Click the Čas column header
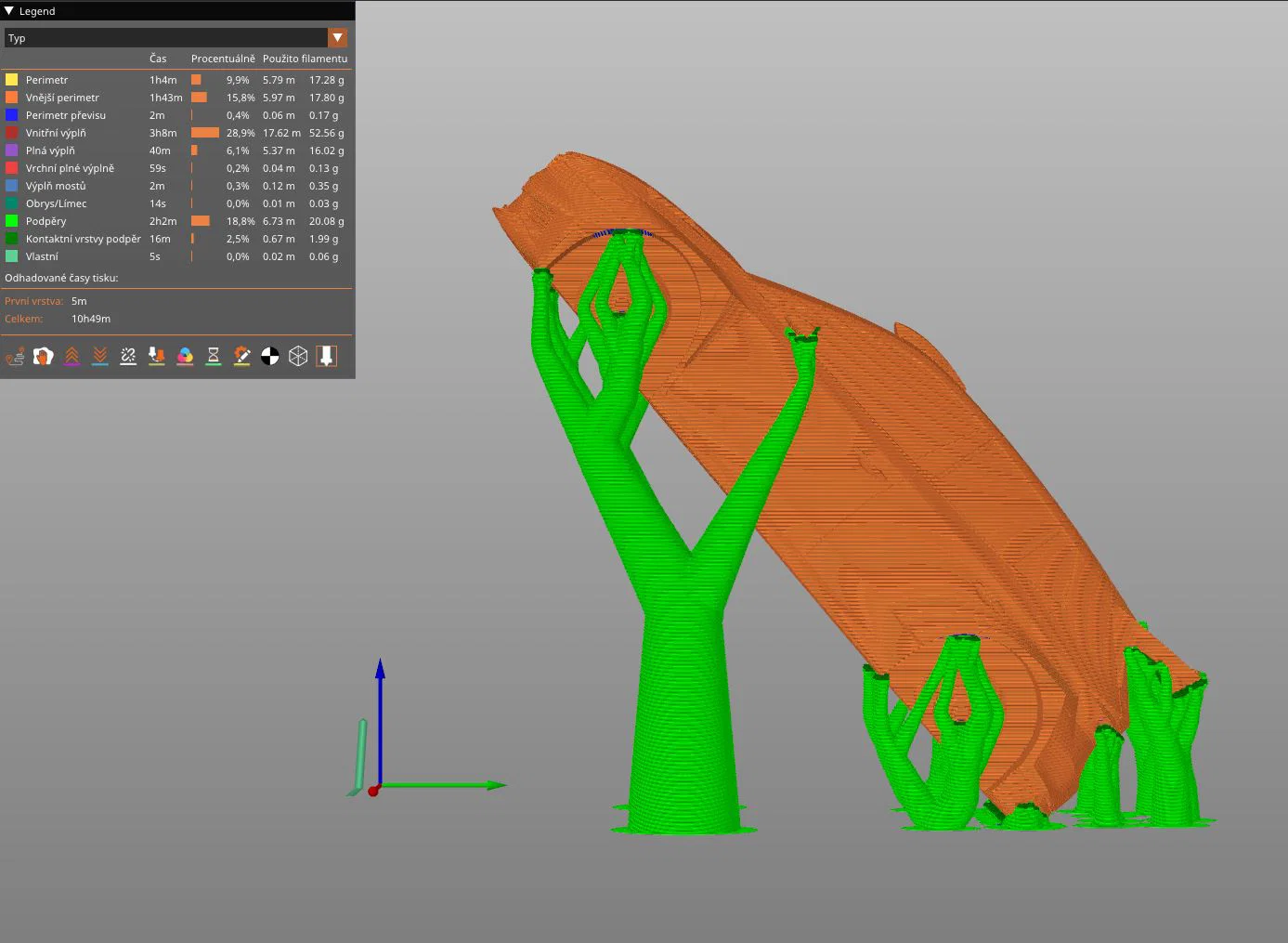 coord(158,59)
